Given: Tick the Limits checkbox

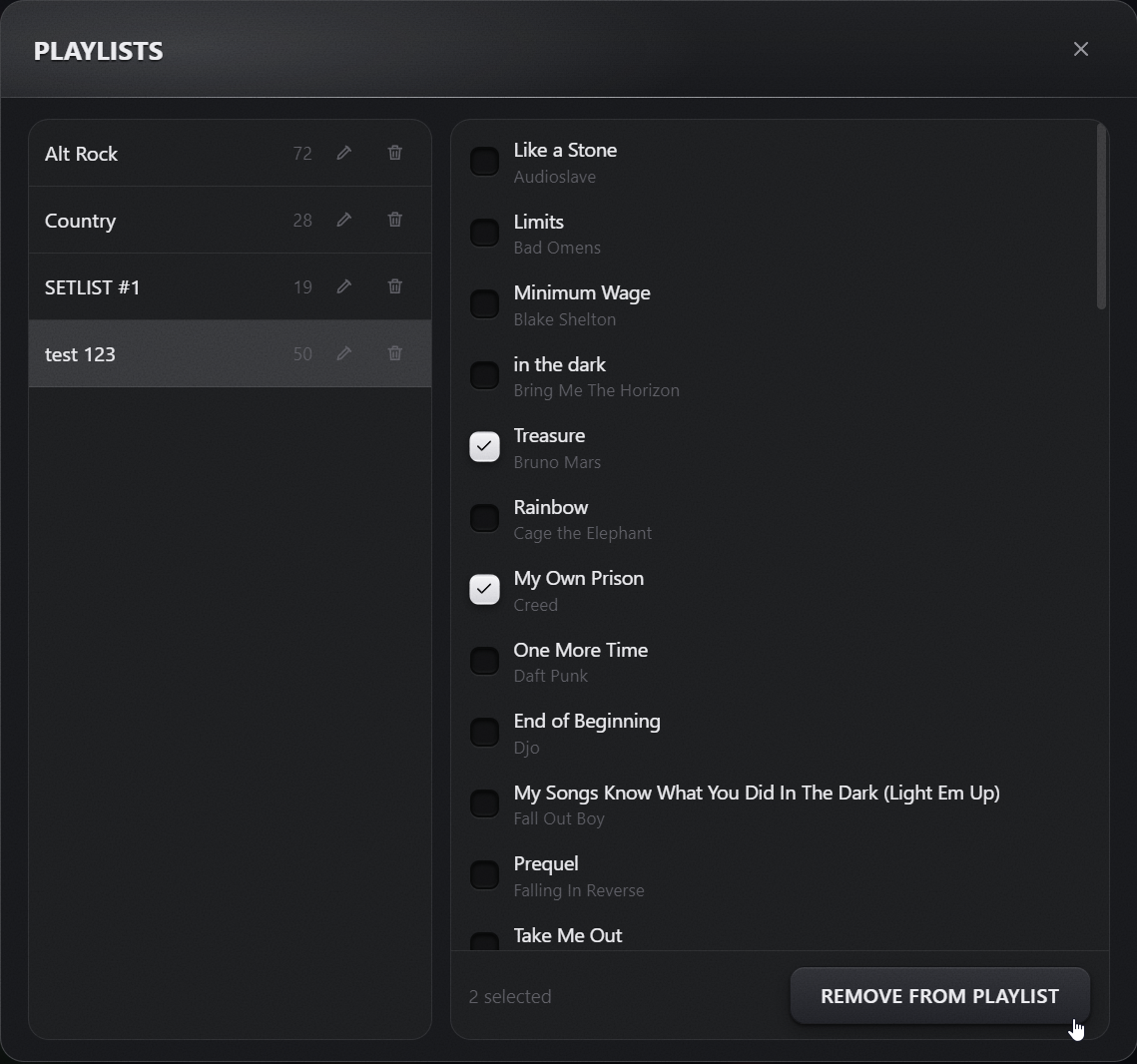Looking at the screenshot, I should [x=484, y=233].
